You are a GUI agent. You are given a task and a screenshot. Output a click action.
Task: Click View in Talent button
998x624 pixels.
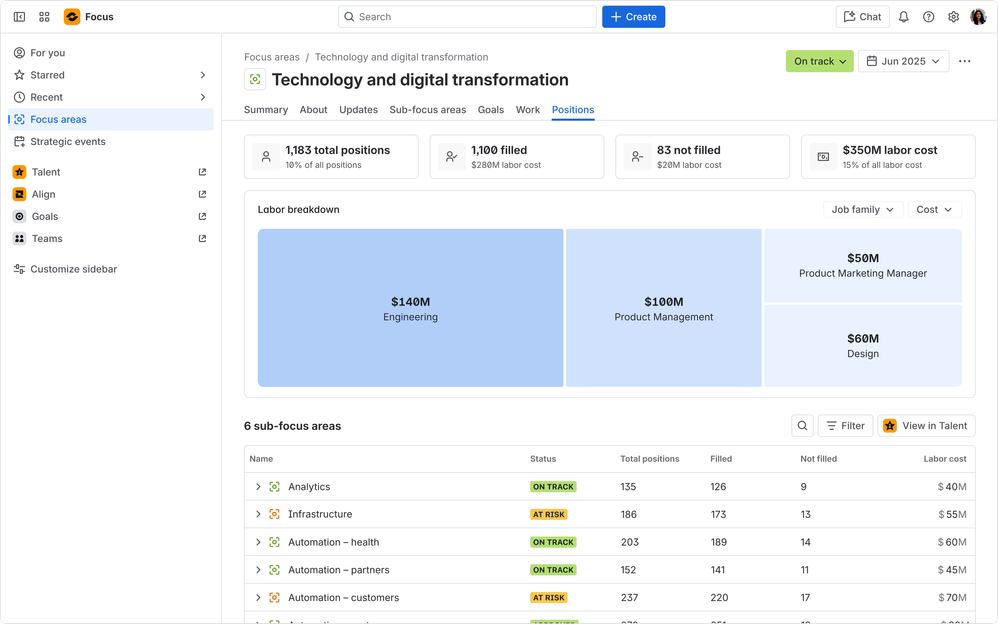click(x=926, y=426)
